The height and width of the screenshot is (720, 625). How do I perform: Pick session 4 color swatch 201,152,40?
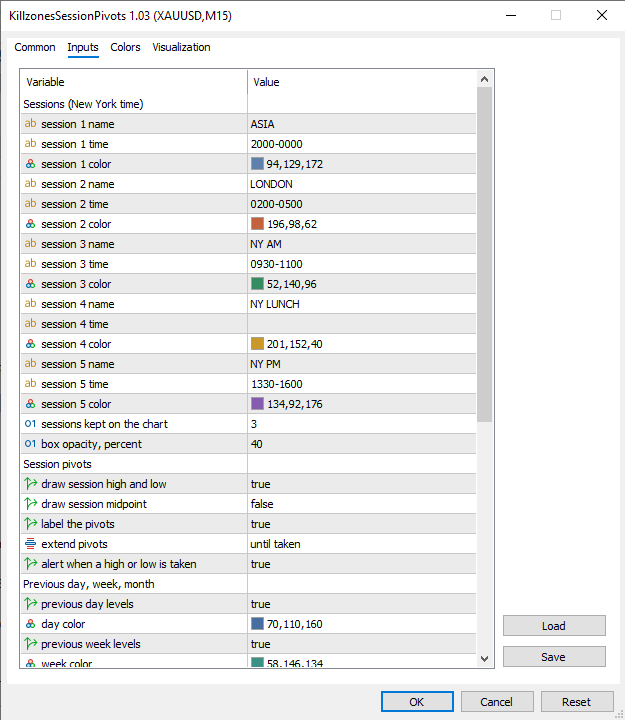coord(257,344)
